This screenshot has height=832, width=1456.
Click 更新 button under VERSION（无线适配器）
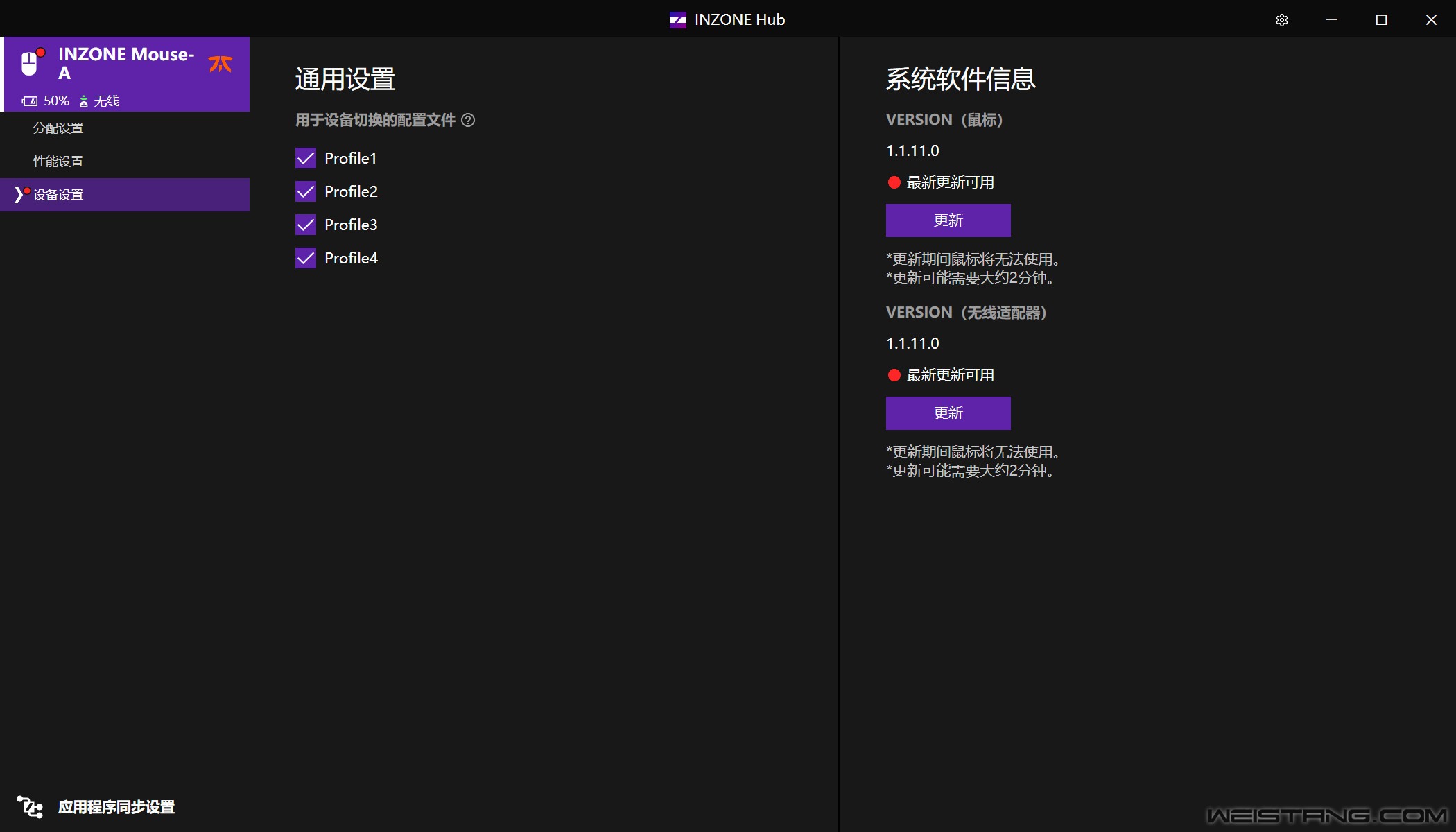click(948, 413)
